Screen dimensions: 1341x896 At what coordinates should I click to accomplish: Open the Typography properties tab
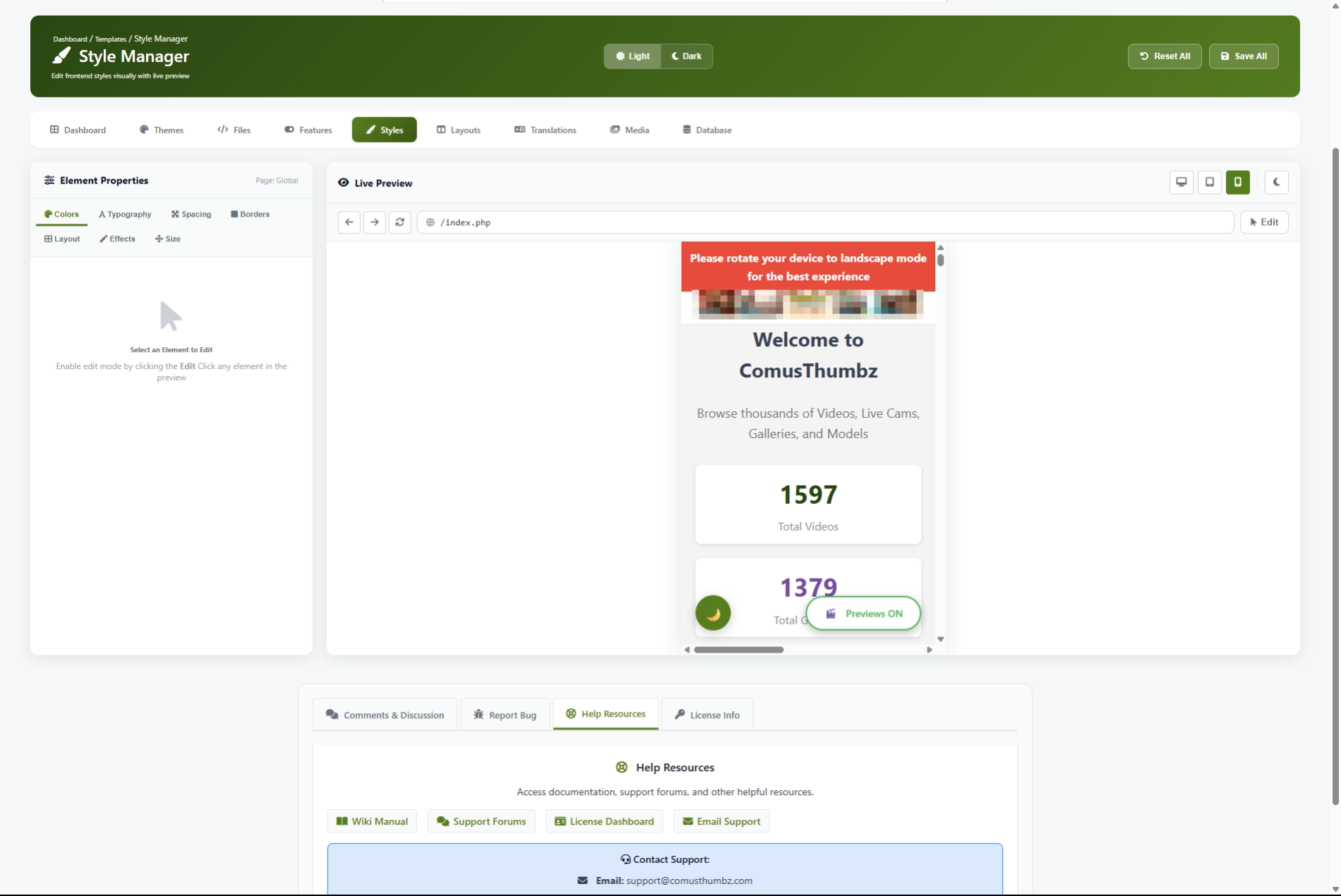coord(125,214)
